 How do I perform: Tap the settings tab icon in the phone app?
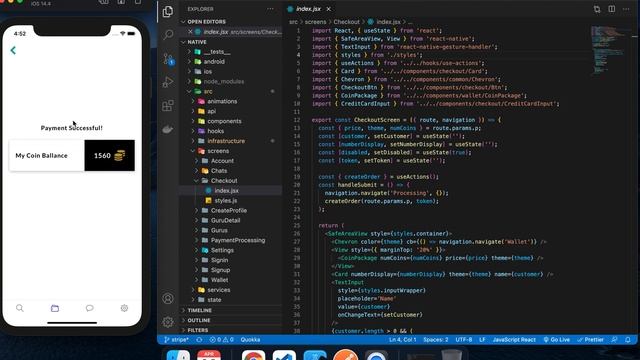pos(124,308)
